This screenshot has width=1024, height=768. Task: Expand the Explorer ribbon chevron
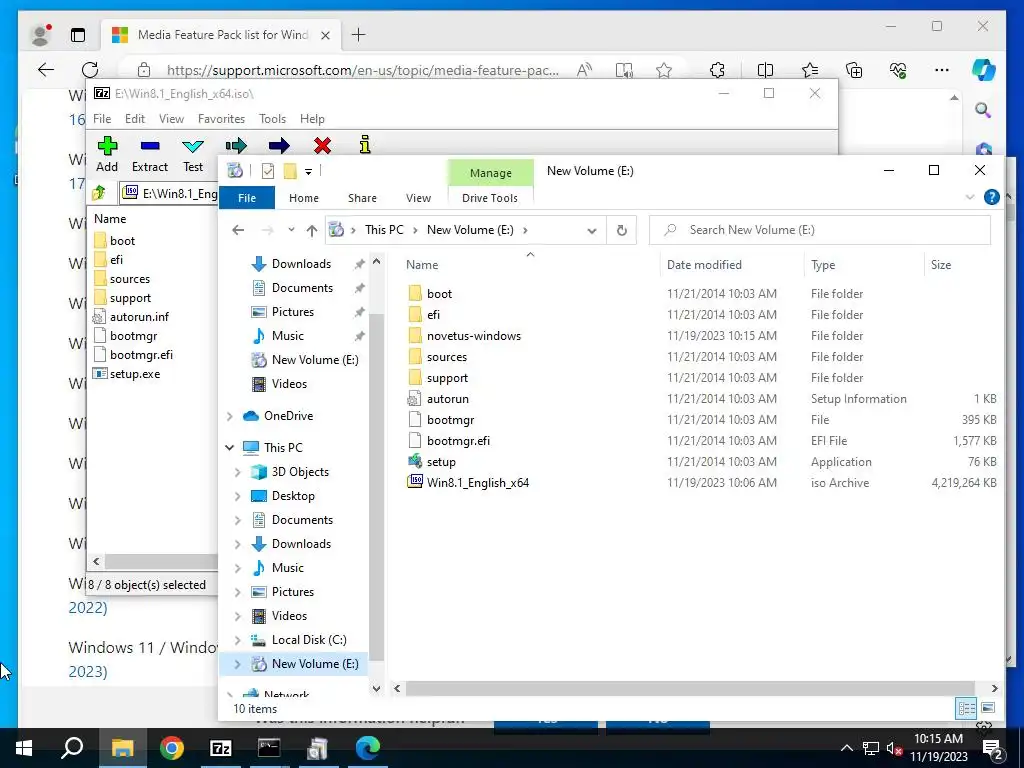(x=970, y=197)
